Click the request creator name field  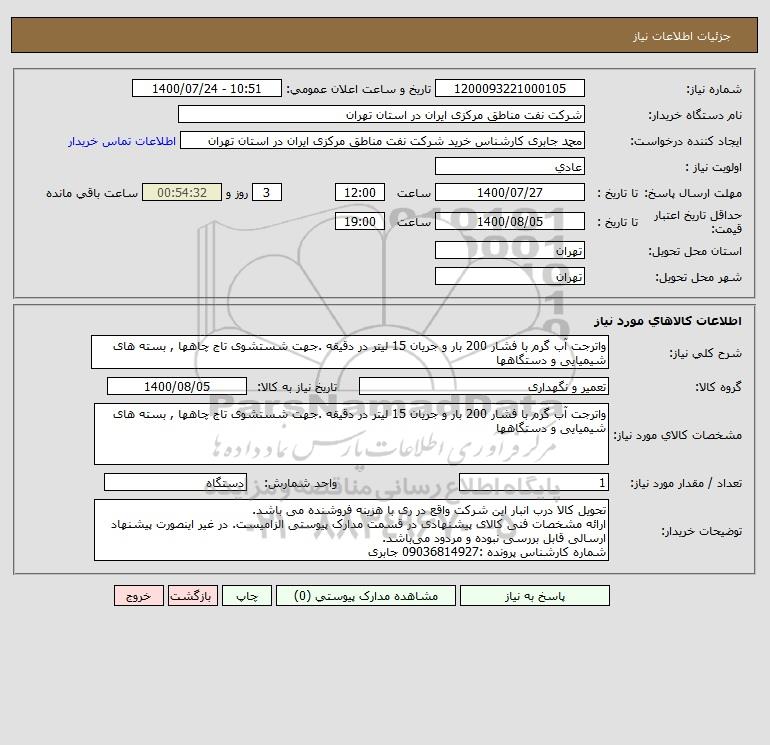pyautogui.click(x=382, y=141)
